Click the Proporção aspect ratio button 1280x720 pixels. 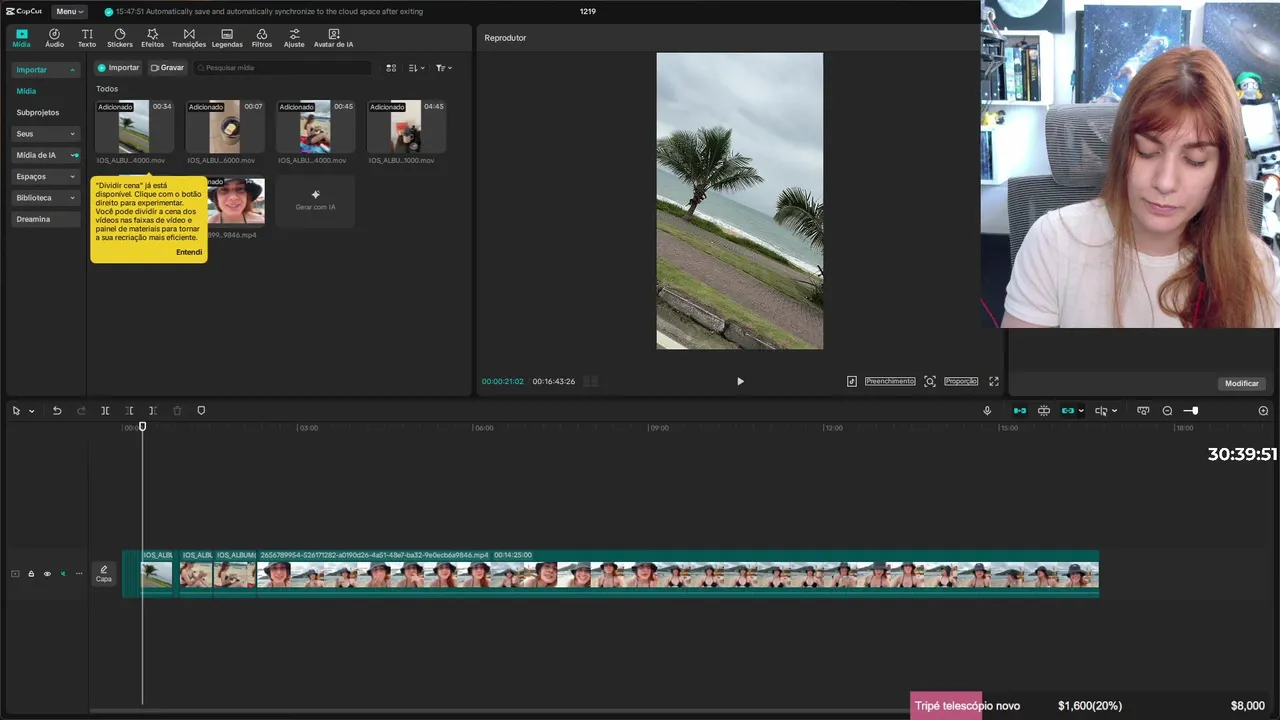961,381
